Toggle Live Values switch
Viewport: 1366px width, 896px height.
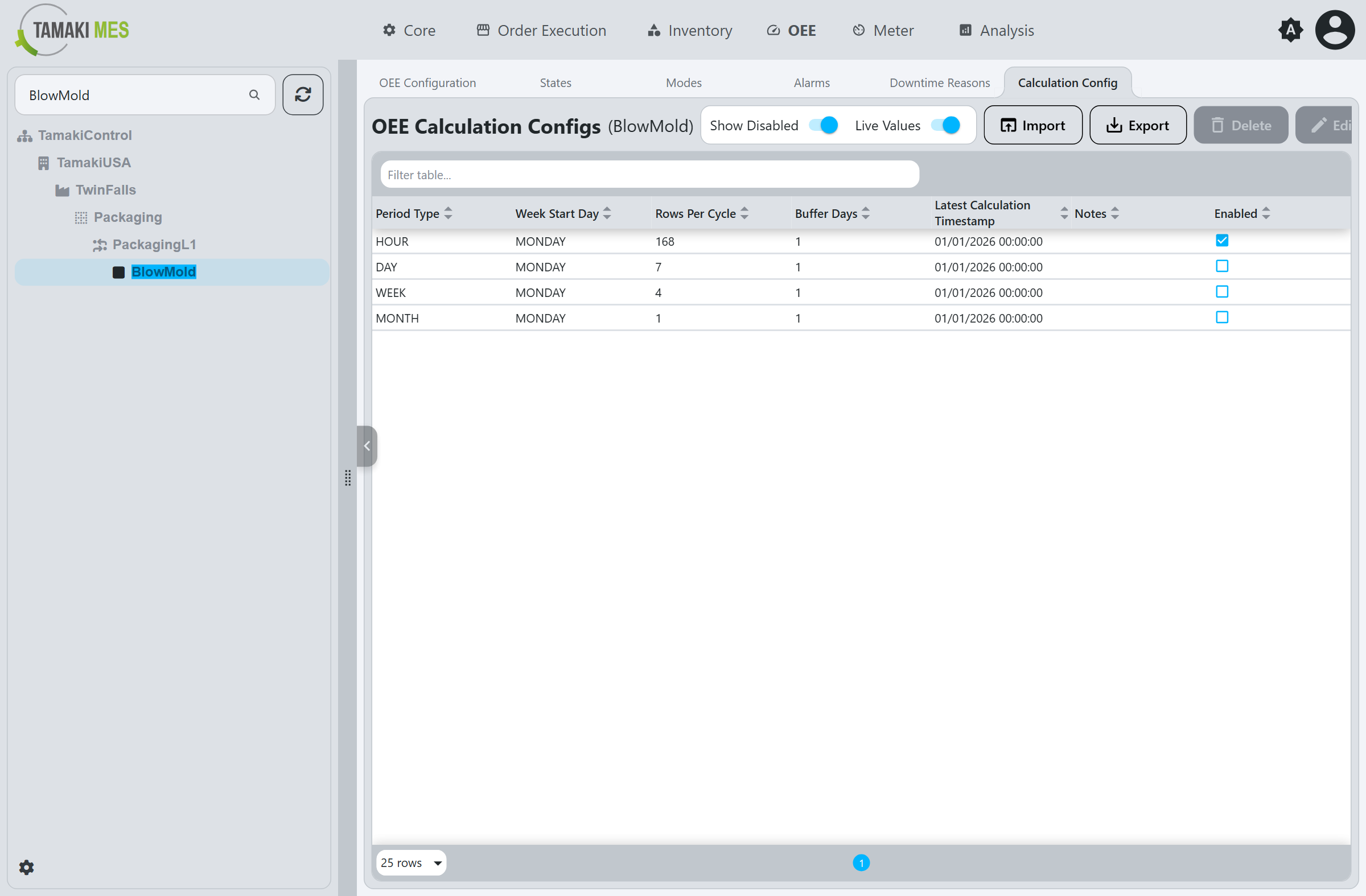tap(945, 125)
